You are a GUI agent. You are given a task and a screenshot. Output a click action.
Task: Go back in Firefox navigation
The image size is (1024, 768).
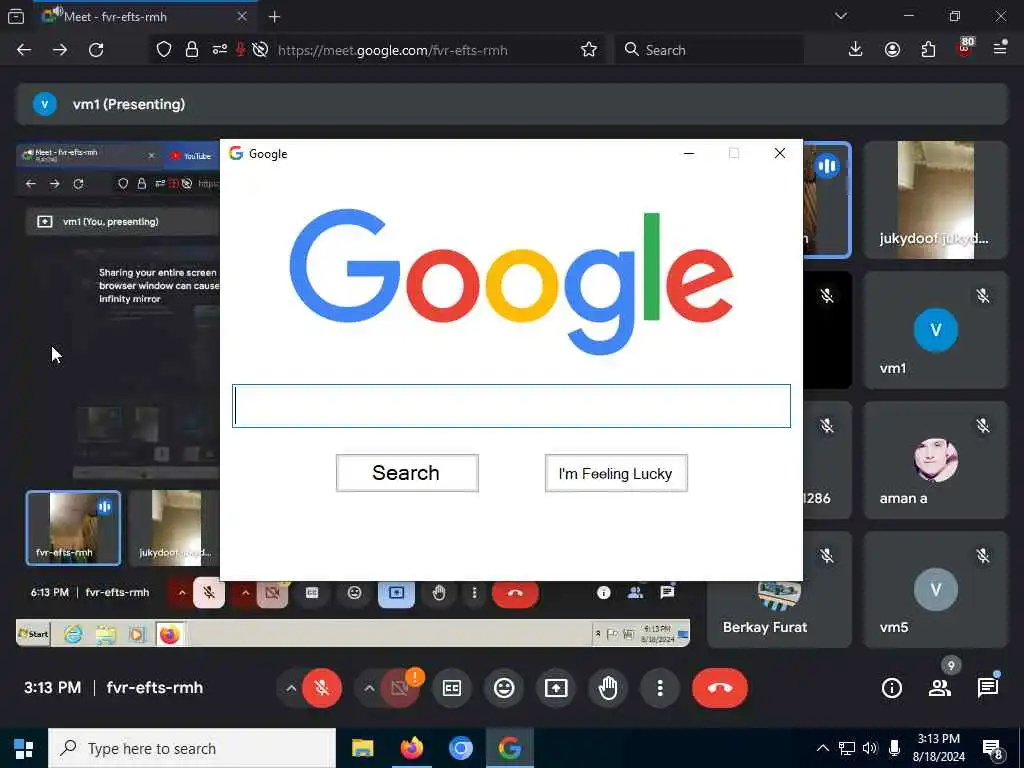[x=24, y=50]
